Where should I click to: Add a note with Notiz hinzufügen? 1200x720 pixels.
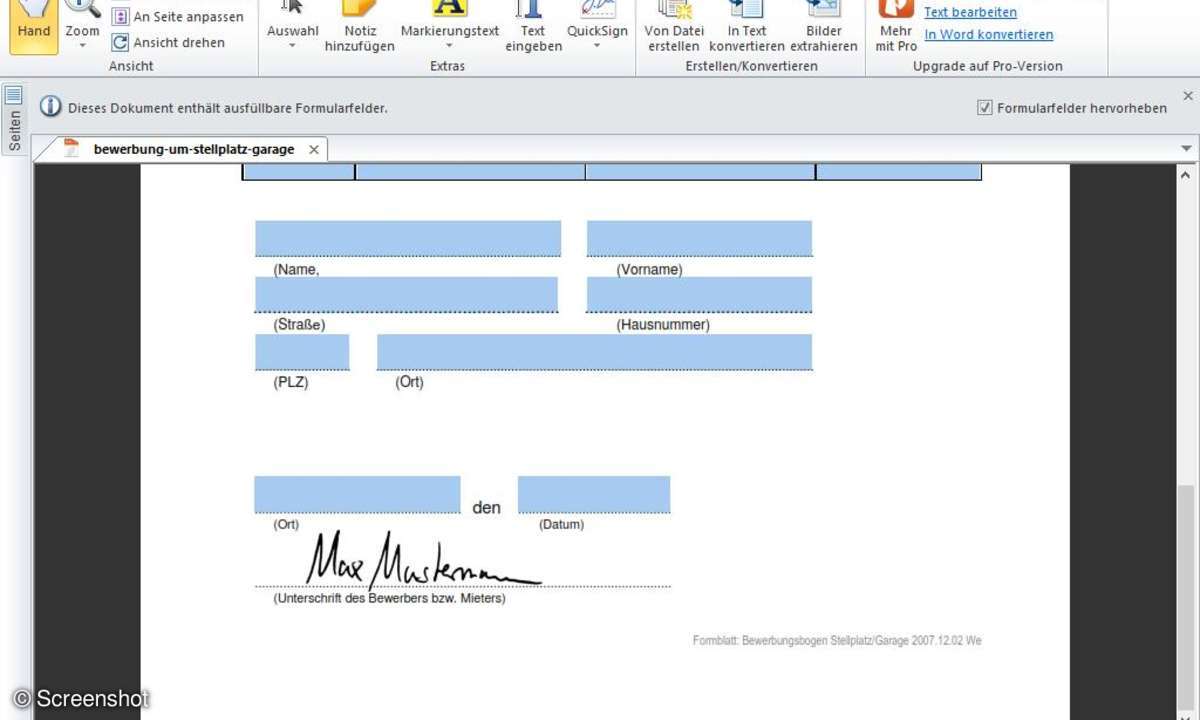click(x=359, y=27)
